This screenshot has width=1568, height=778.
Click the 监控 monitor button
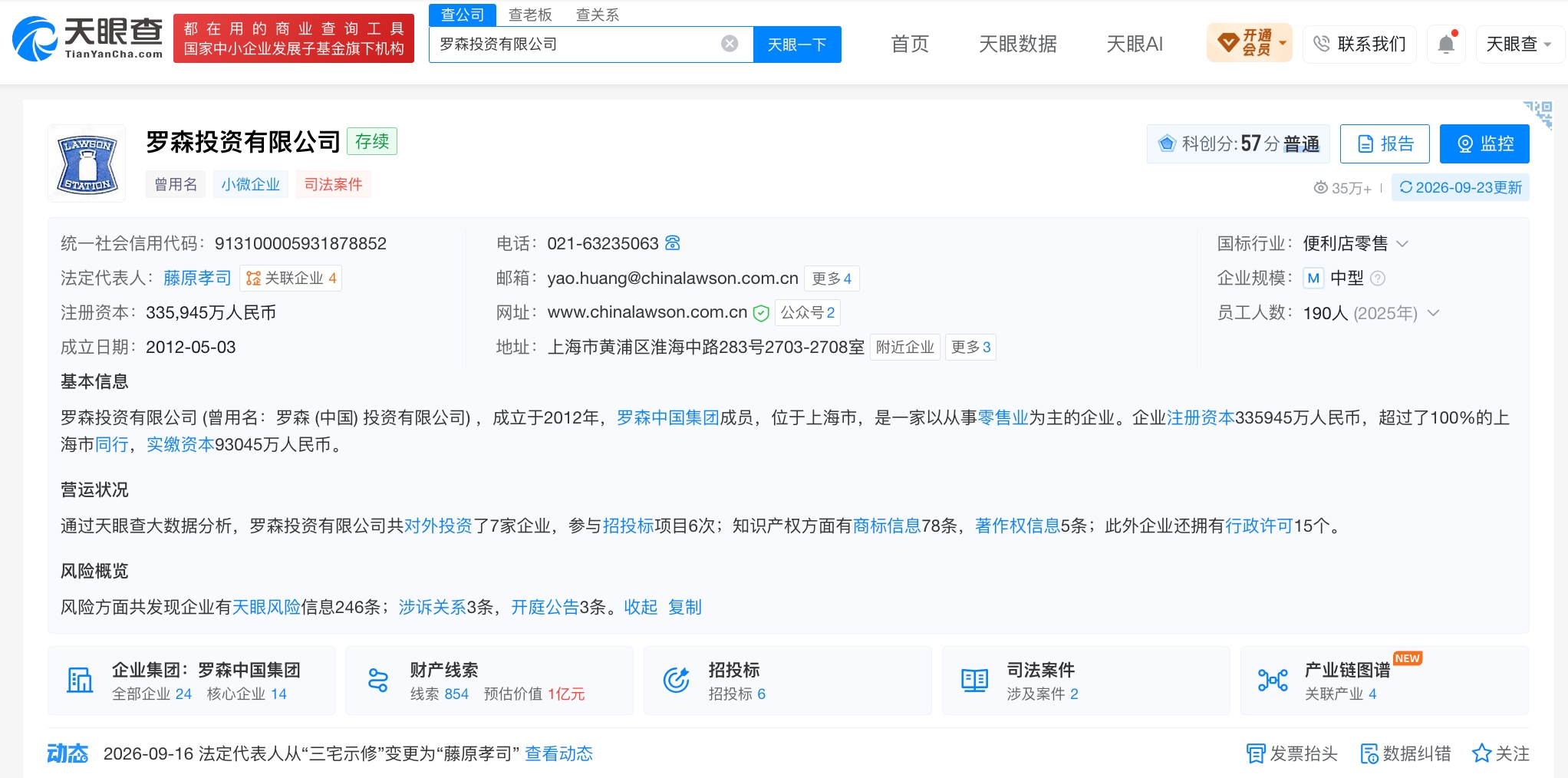coord(1484,143)
